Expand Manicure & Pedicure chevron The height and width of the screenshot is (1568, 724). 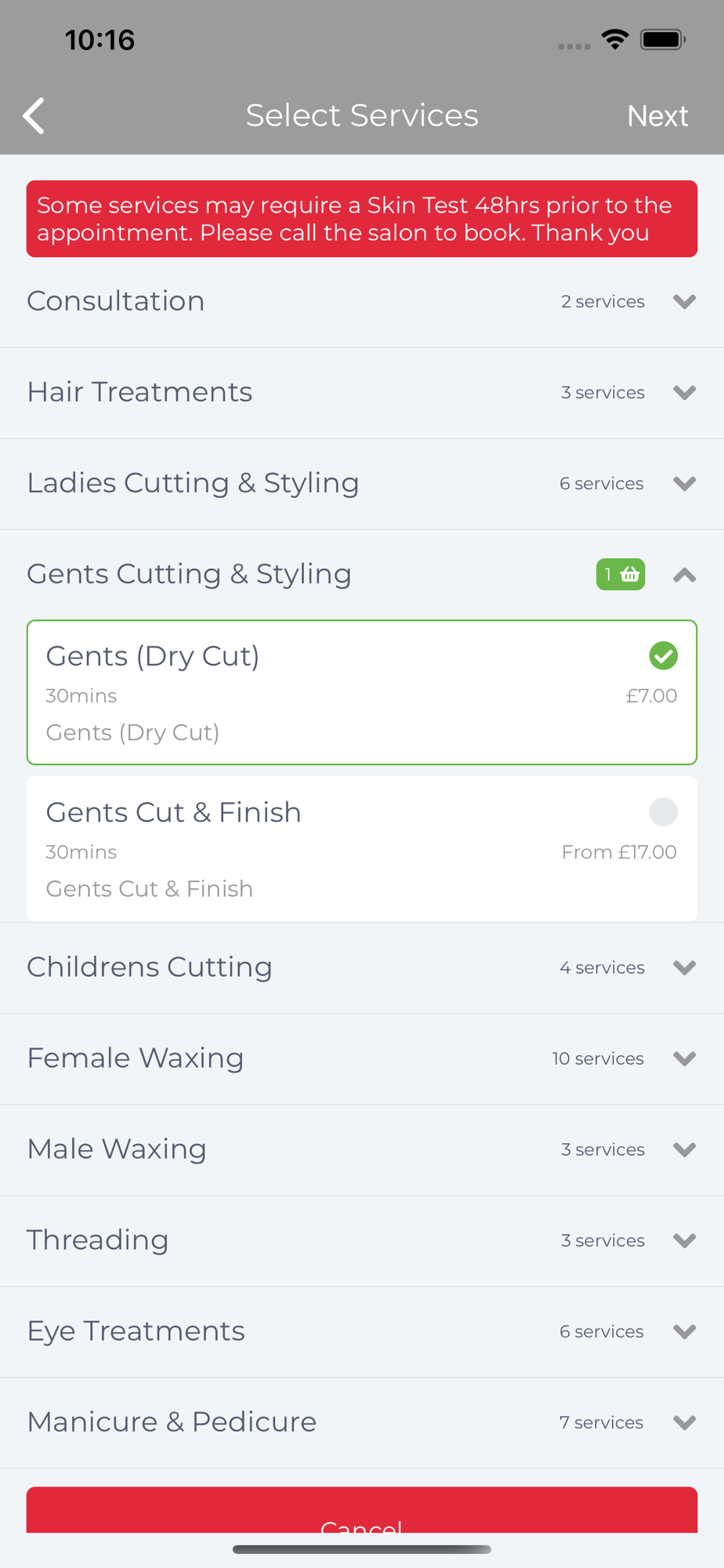[x=685, y=1423]
